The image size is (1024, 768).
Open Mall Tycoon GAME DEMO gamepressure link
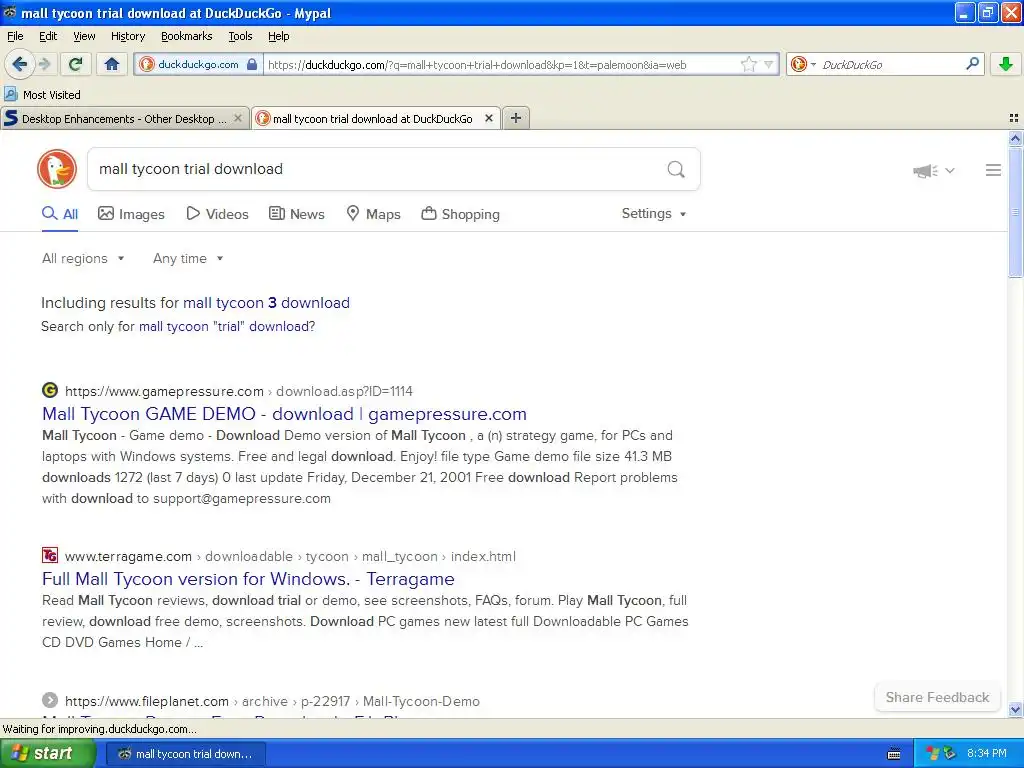[x=284, y=414]
